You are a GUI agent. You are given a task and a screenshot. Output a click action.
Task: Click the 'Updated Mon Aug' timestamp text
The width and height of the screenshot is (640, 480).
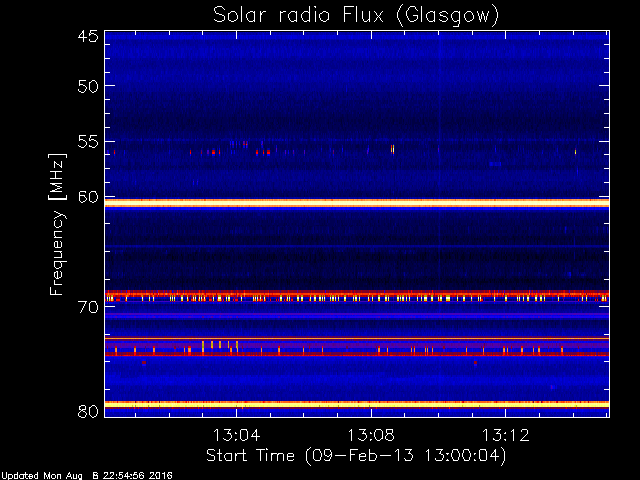pos(87,476)
